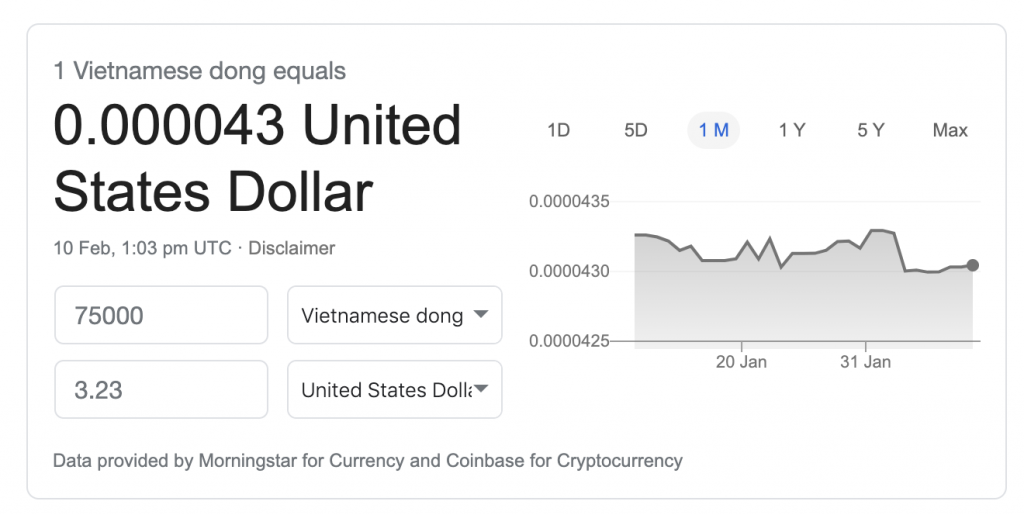Screen dimensions: 1024x515
Task: Show the 1 Y exchange rate history
Action: pyautogui.click(x=792, y=130)
